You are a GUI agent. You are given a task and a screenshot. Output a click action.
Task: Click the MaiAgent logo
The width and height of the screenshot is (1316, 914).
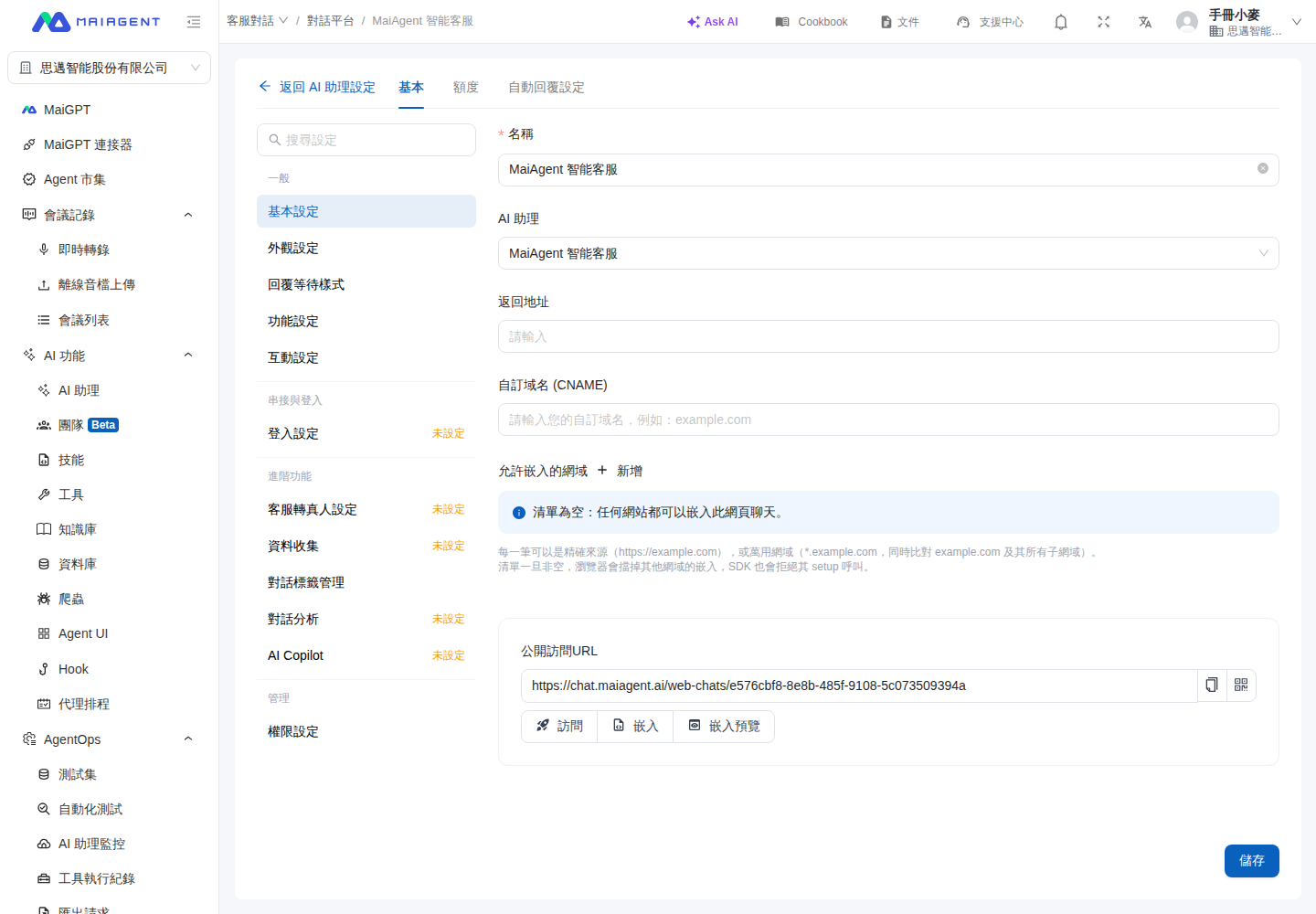coord(95,21)
